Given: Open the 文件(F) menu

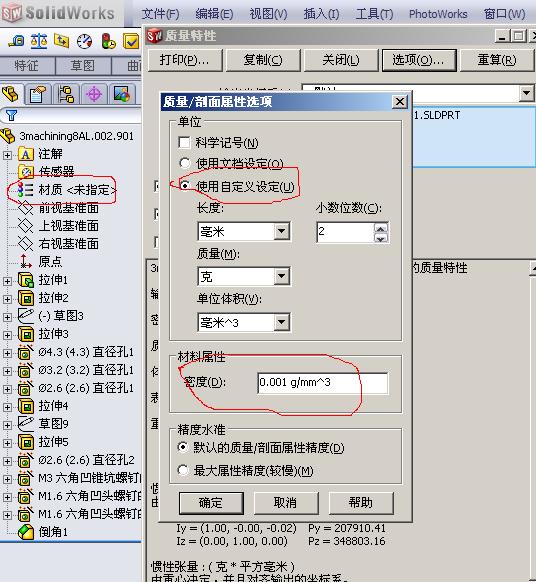Looking at the screenshot, I should coord(160,14).
